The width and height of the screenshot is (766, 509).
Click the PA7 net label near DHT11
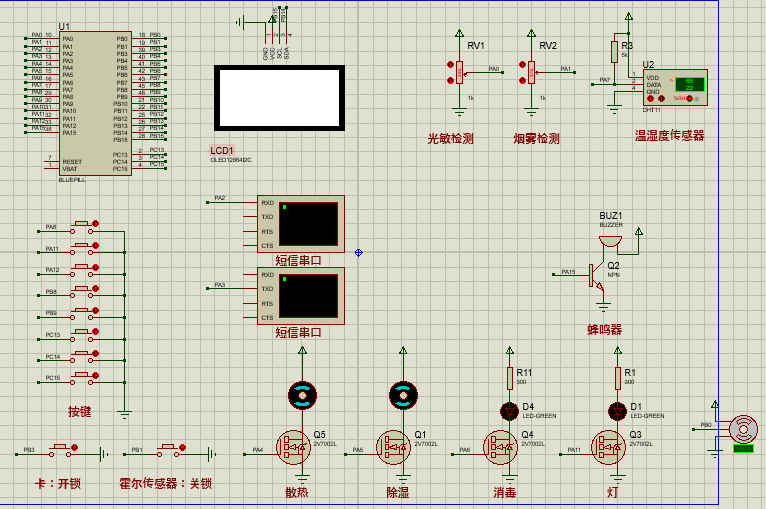[x=605, y=80]
